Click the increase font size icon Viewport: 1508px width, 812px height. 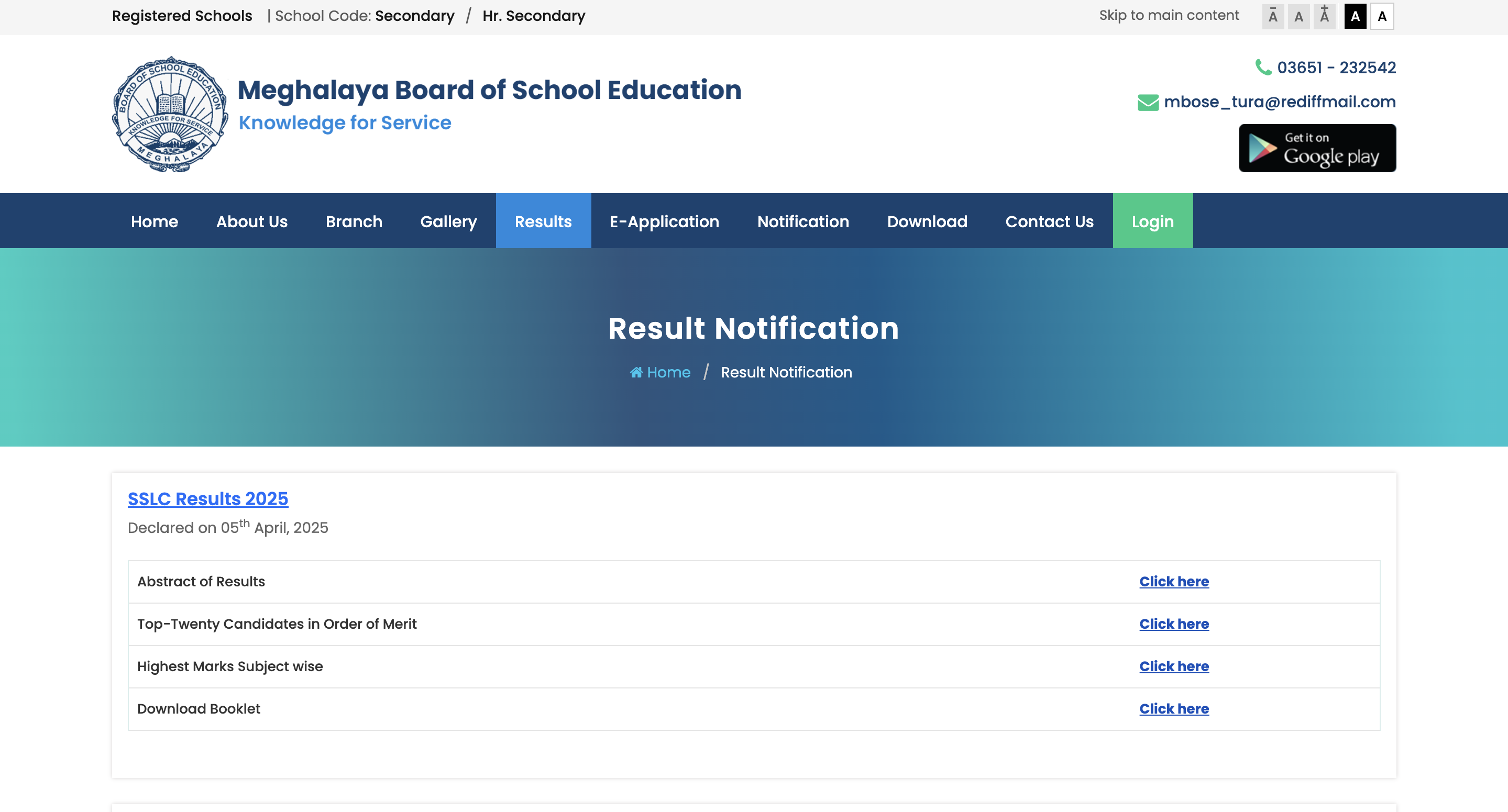tap(1324, 16)
